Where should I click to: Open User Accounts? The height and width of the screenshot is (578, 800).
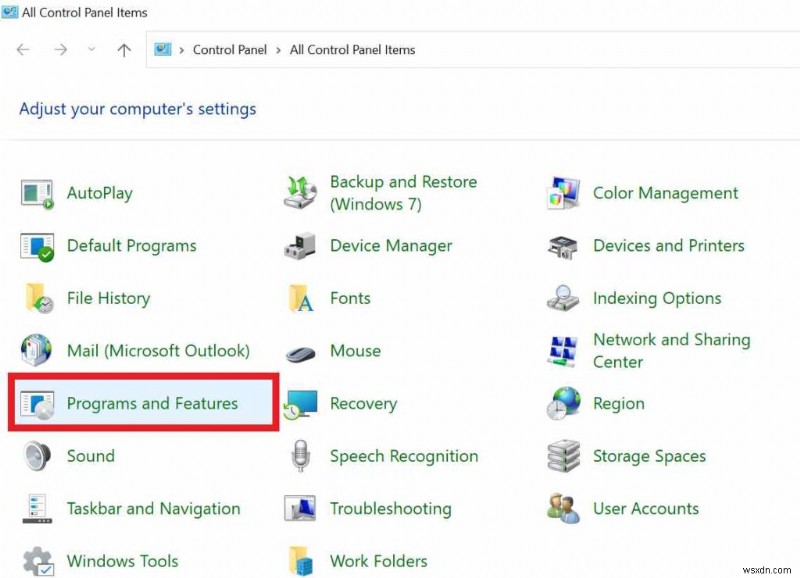pyautogui.click(x=645, y=509)
